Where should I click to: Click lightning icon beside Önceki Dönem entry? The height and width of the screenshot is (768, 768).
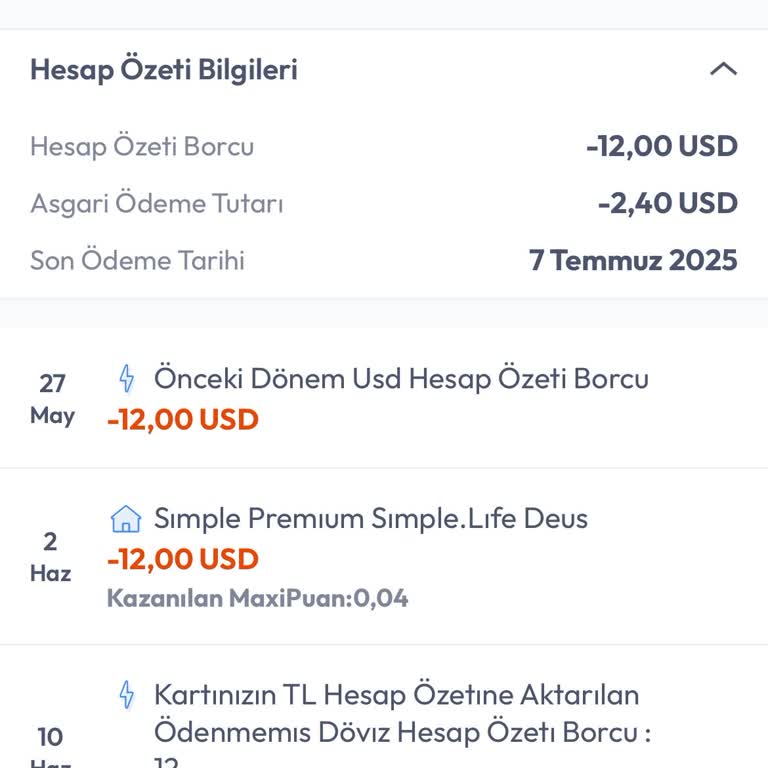coord(126,379)
